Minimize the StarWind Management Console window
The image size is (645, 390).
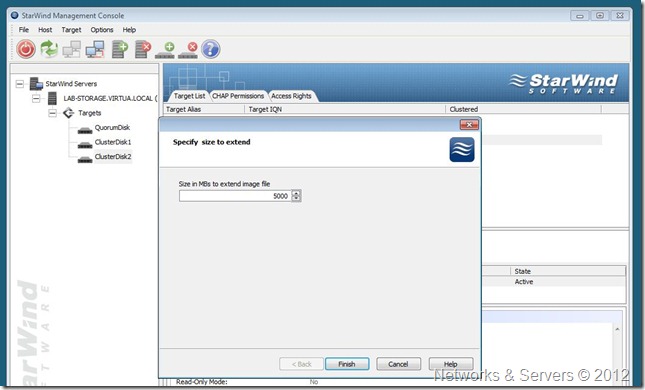(x=580, y=16)
